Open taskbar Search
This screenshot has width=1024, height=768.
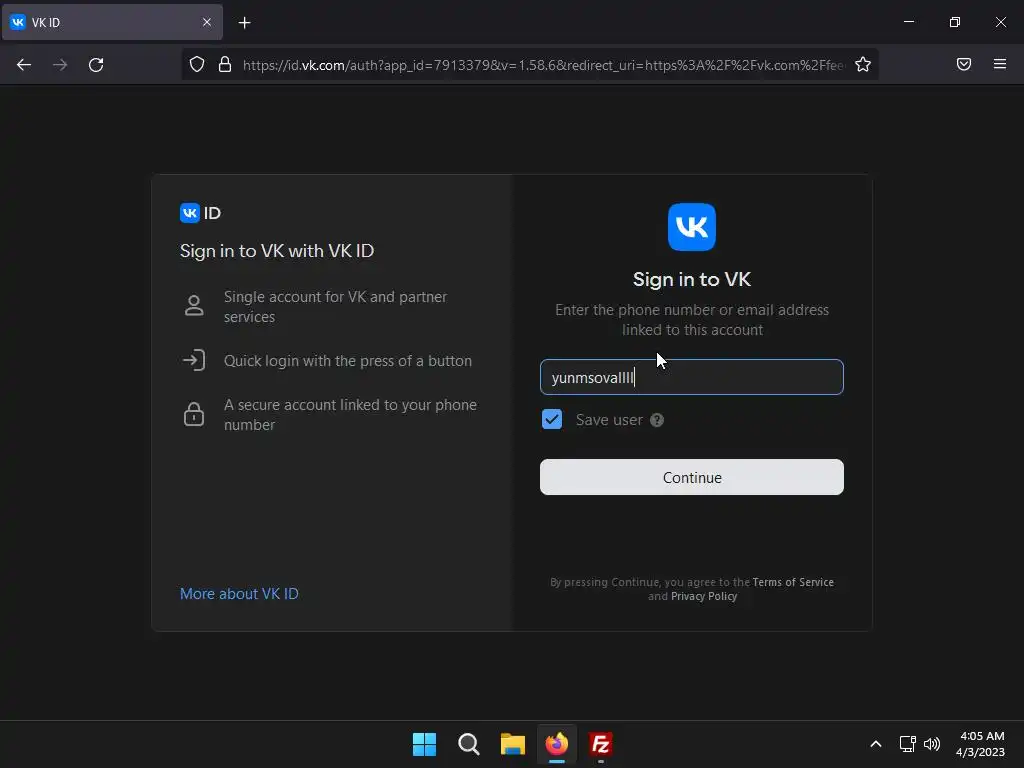(468, 744)
